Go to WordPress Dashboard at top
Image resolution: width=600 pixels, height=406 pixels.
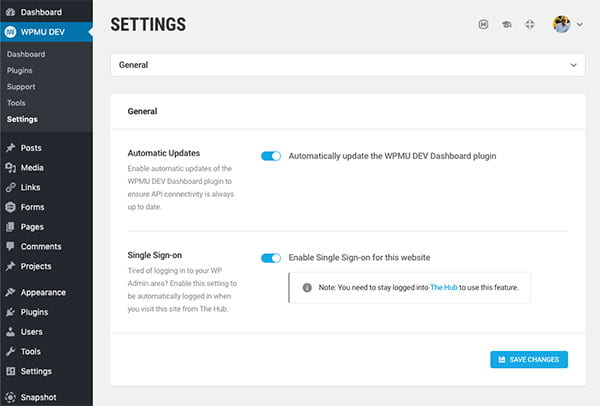click(x=40, y=12)
